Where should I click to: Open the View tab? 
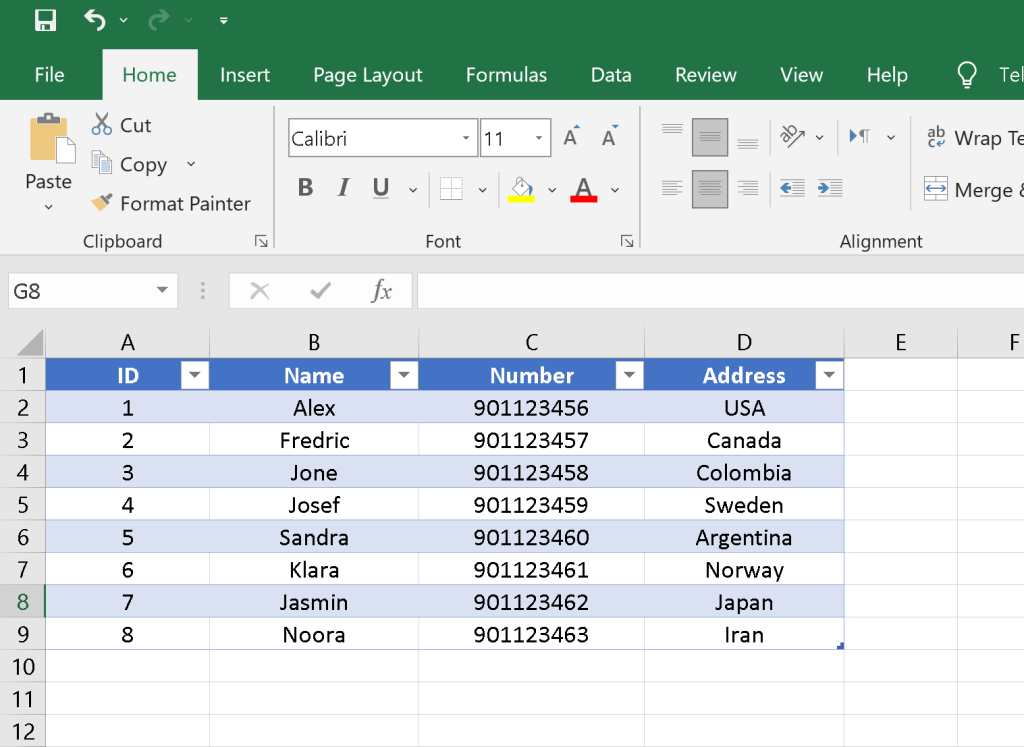(x=801, y=75)
